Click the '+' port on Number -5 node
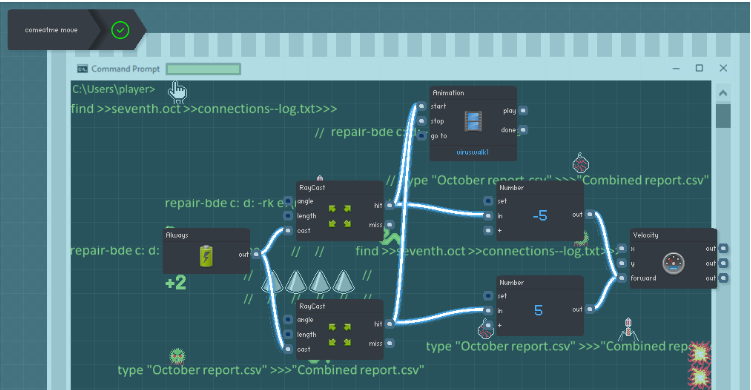751x390 pixels. point(488,230)
